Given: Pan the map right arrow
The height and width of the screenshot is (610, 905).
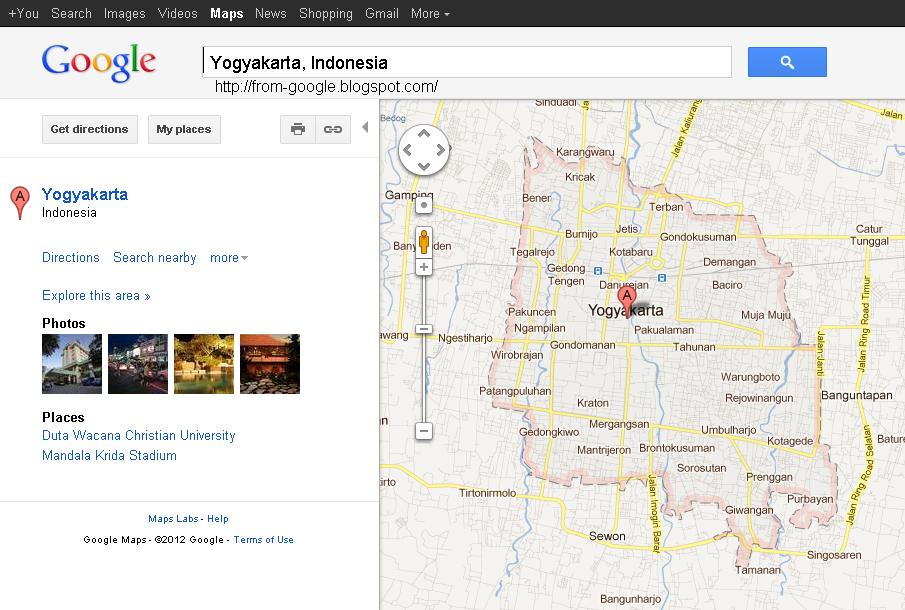Looking at the screenshot, I should [440, 150].
